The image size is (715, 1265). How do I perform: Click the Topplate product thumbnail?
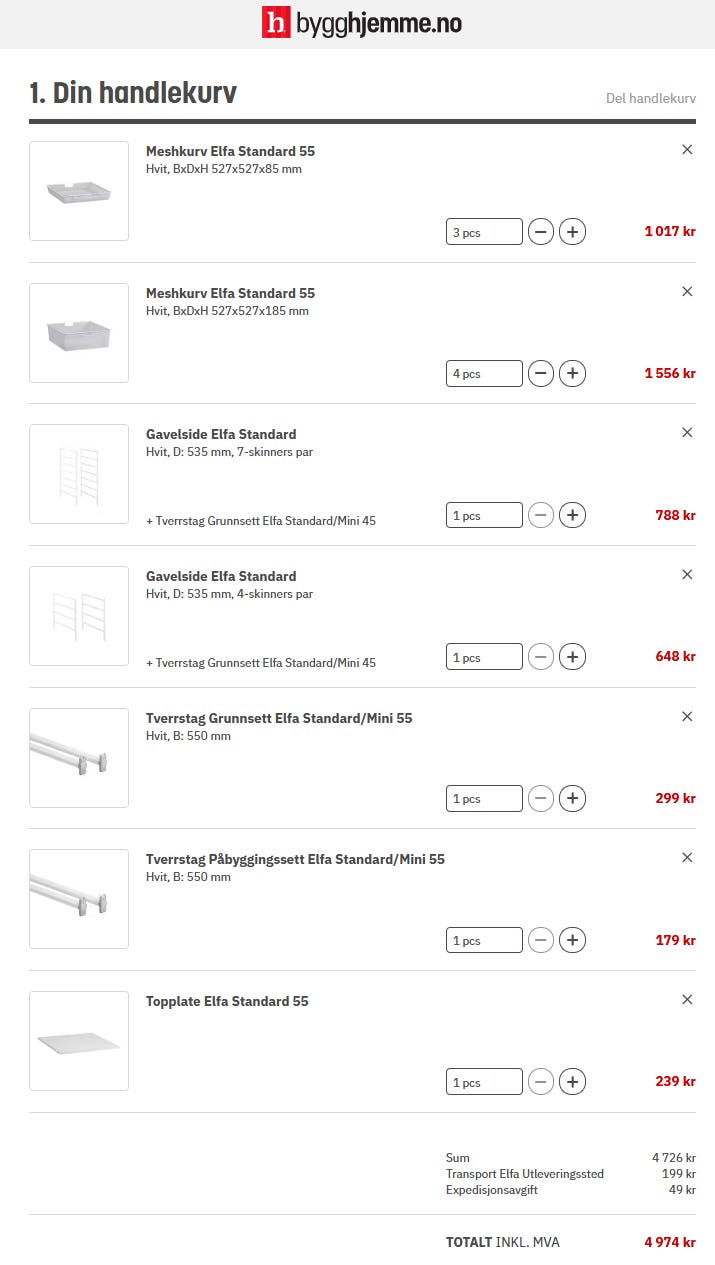click(x=79, y=1041)
